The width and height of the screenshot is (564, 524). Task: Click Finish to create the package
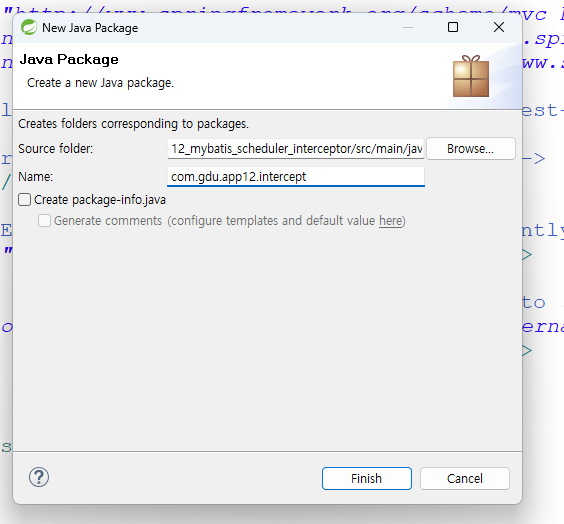pos(367,479)
